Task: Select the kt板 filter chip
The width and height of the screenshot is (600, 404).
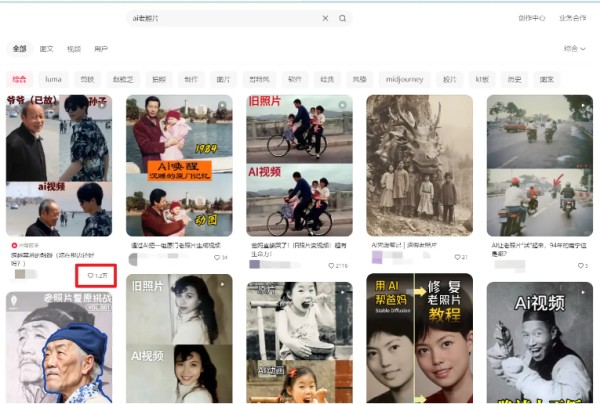Action: point(482,79)
